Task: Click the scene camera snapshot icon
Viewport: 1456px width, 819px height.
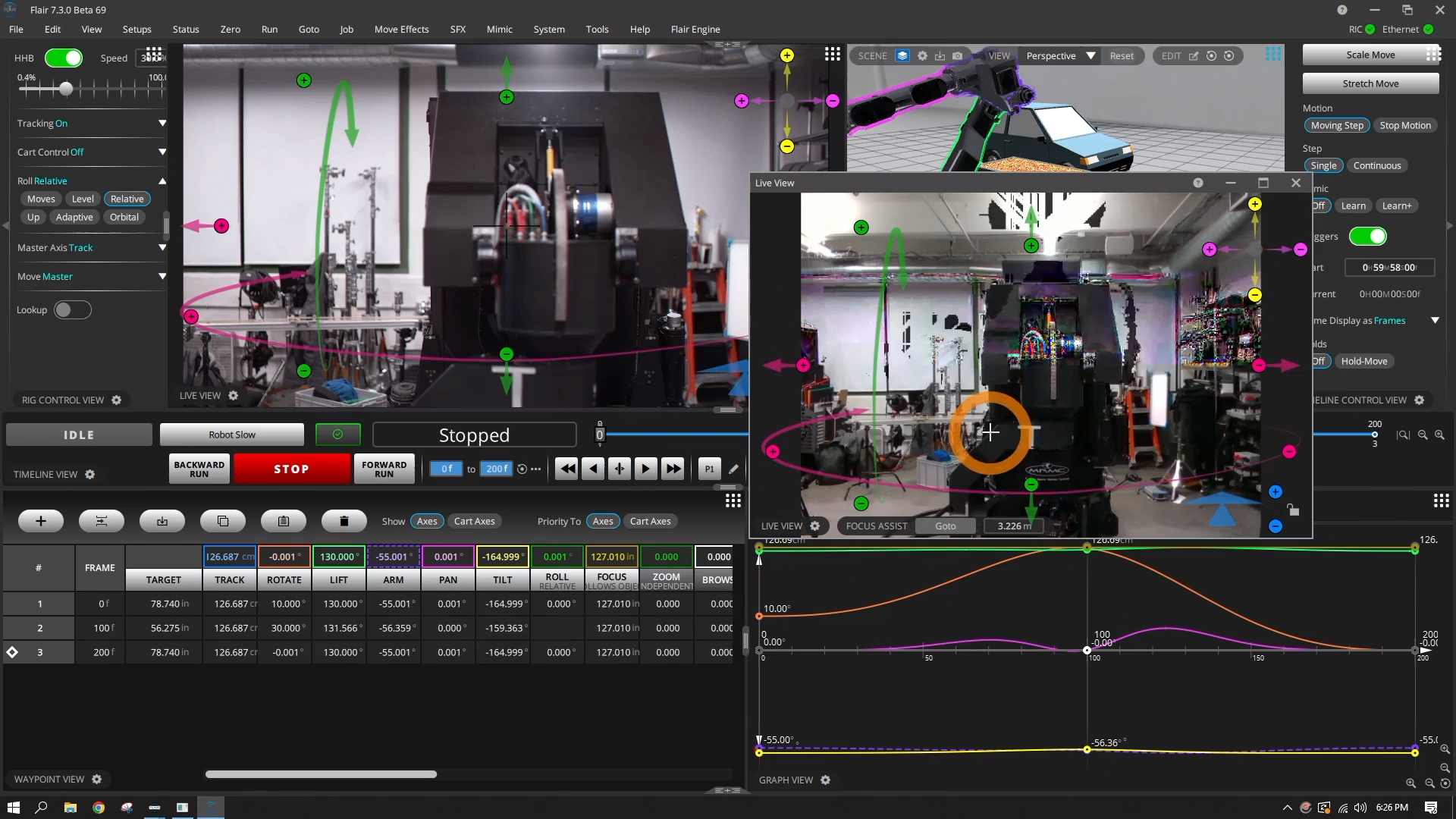Action: pyautogui.click(x=958, y=55)
